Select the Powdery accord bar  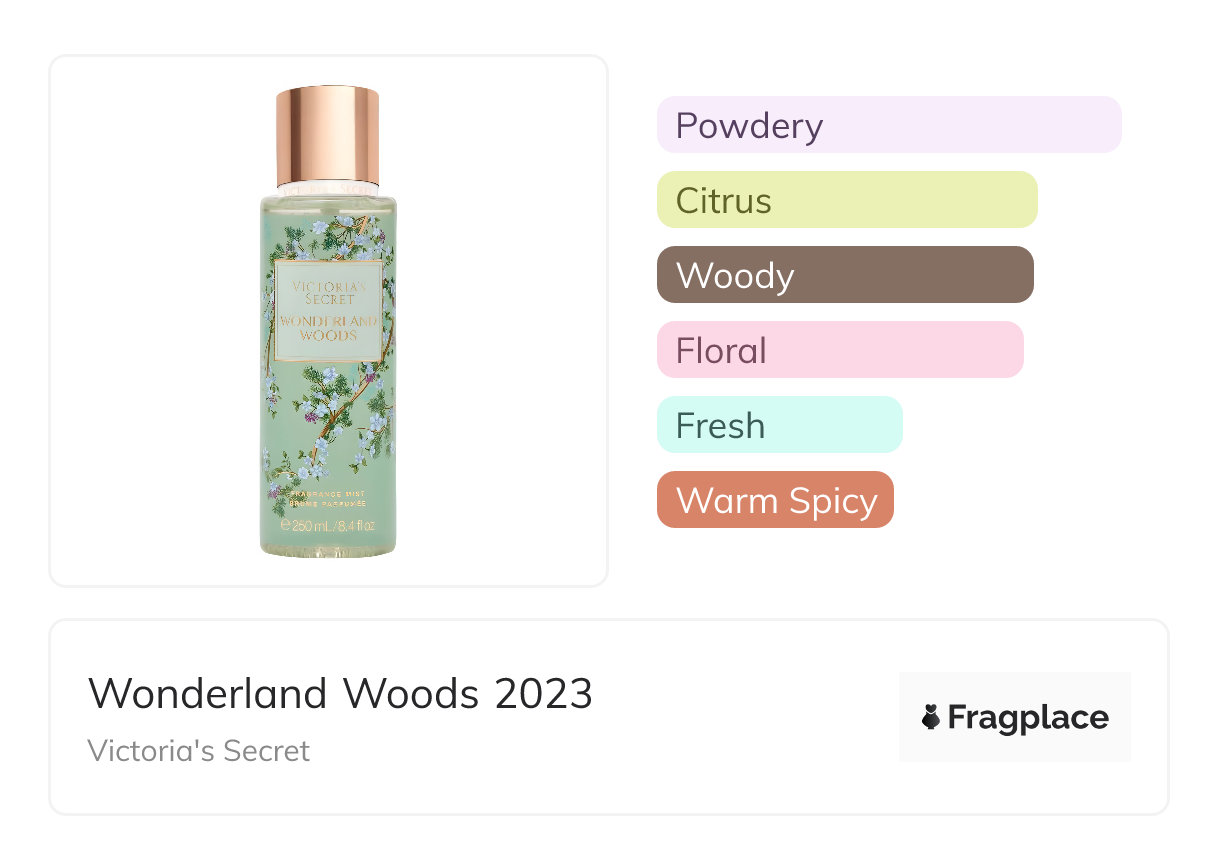coord(889,125)
